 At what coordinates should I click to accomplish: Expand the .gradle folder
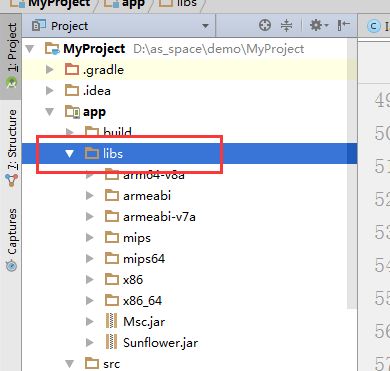[x=50, y=70]
